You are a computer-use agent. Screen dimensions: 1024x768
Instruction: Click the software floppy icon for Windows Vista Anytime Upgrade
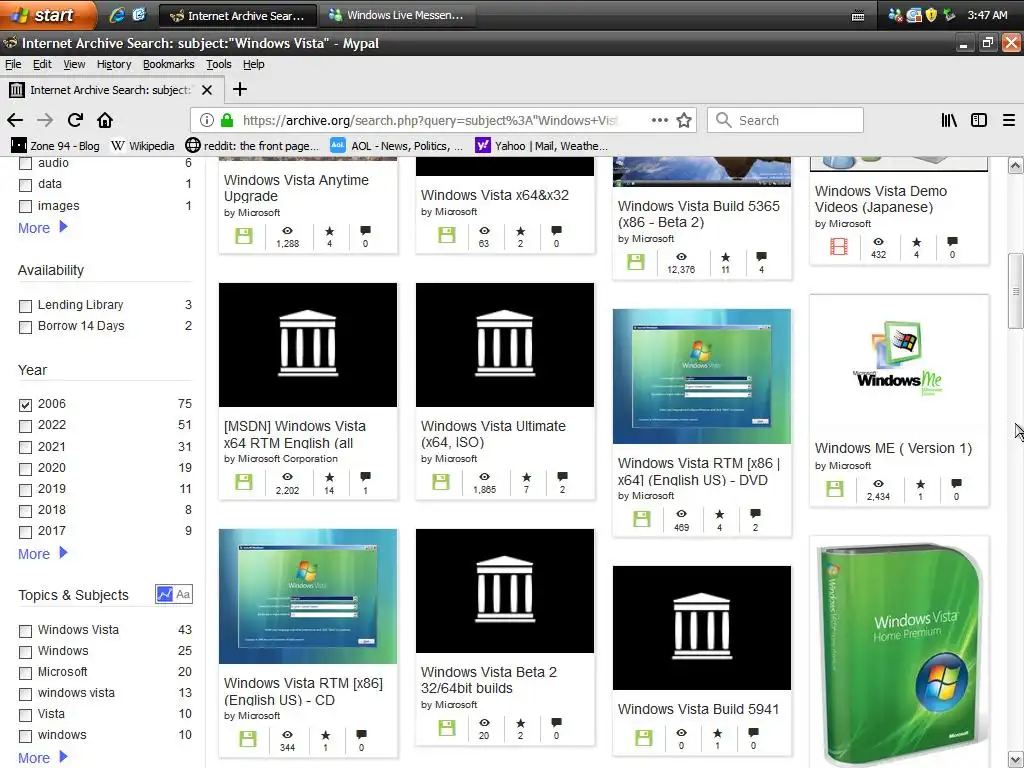click(x=244, y=236)
